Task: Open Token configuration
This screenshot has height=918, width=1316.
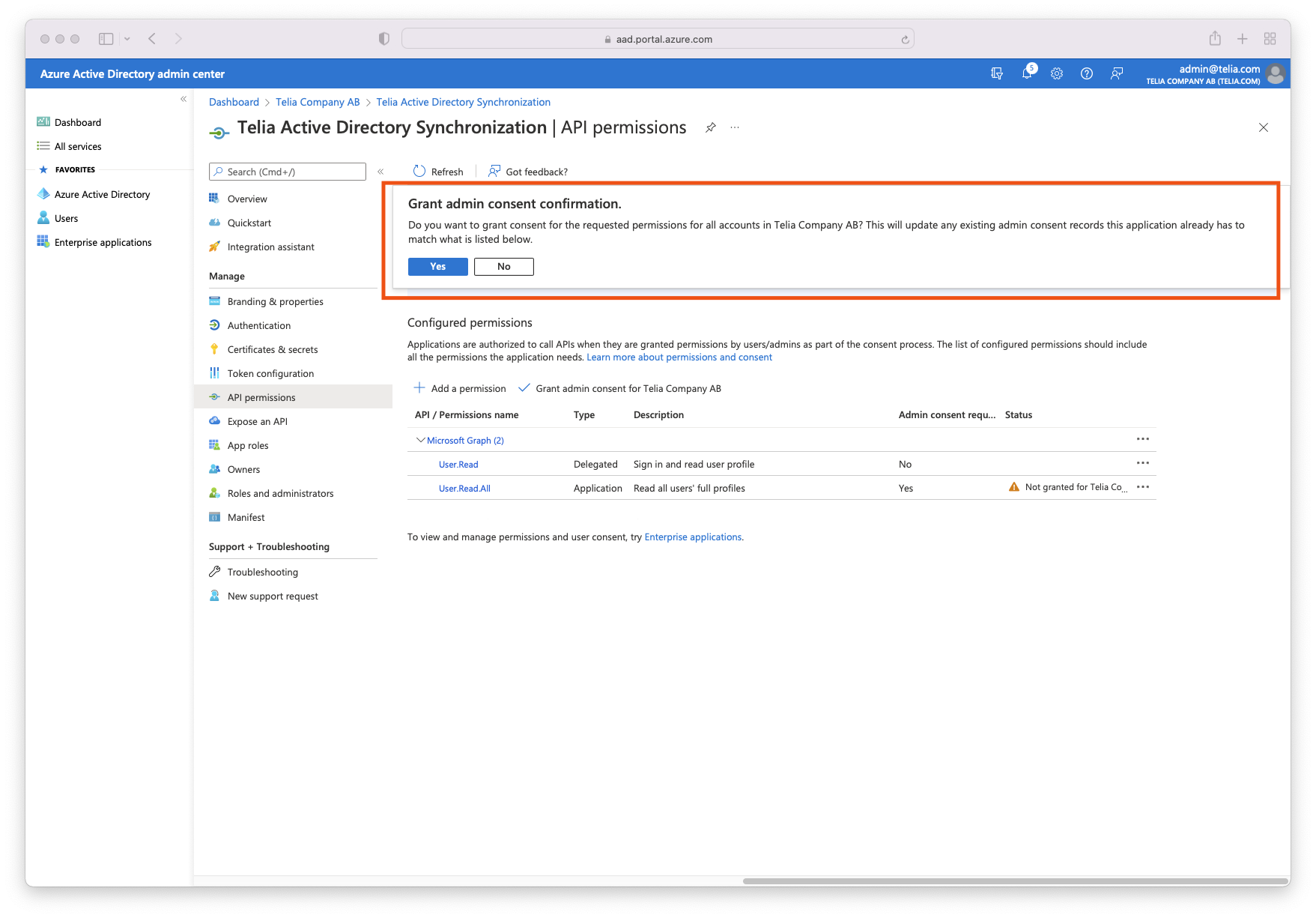Action: pyautogui.click(x=270, y=373)
